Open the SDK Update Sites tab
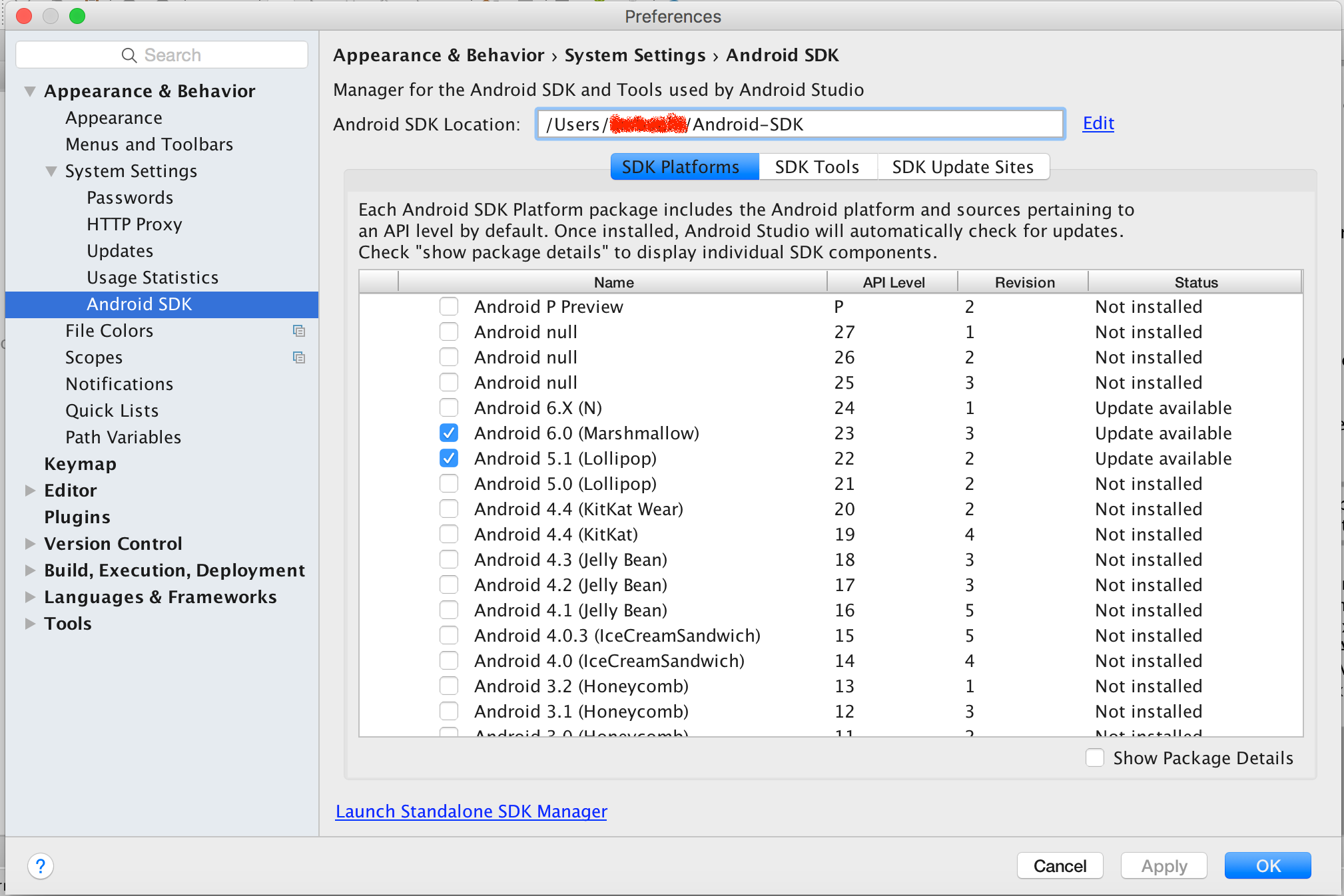This screenshot has width=1344, height=896. [962, 167]
